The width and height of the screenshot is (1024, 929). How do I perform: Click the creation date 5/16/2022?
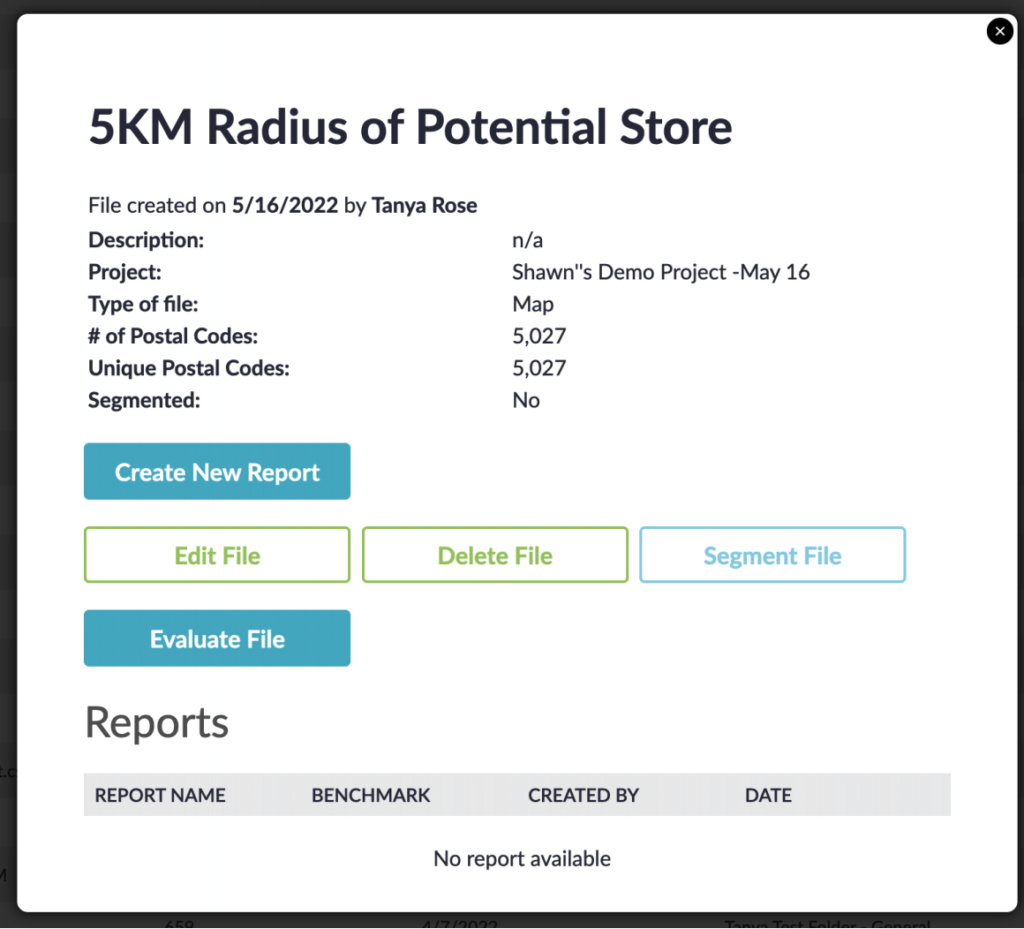(x=285, y=206)
